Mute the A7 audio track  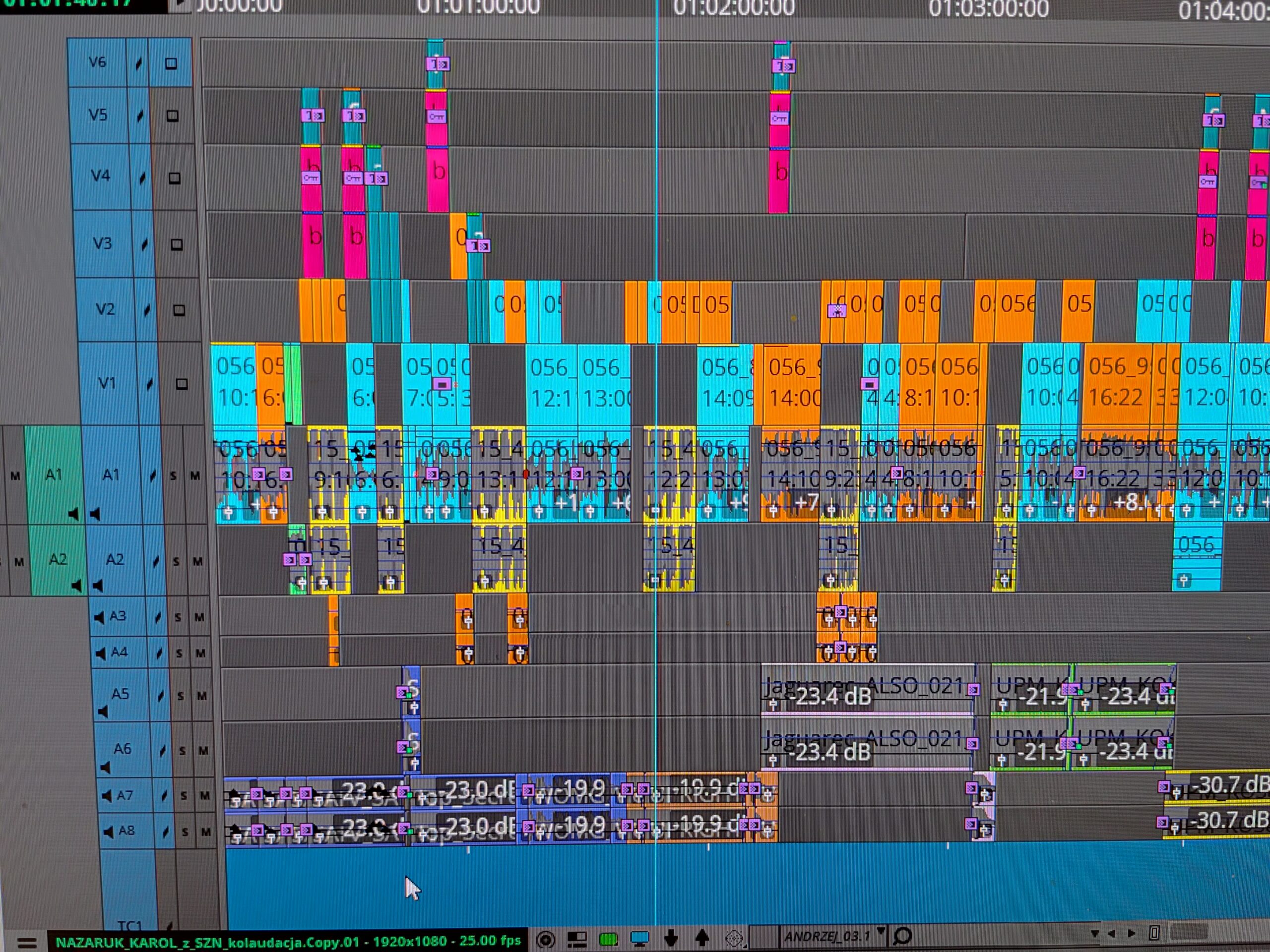pos(204,795)
